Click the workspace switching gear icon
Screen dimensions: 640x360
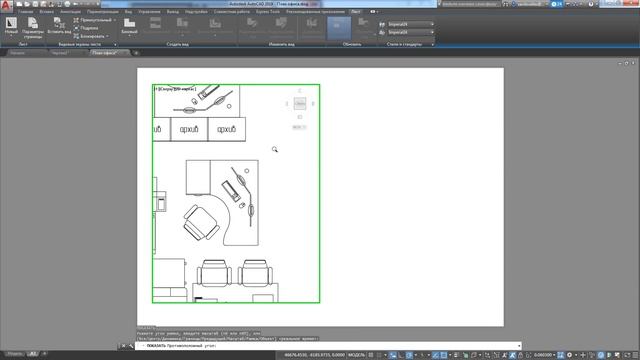click(x=569, y=355)
